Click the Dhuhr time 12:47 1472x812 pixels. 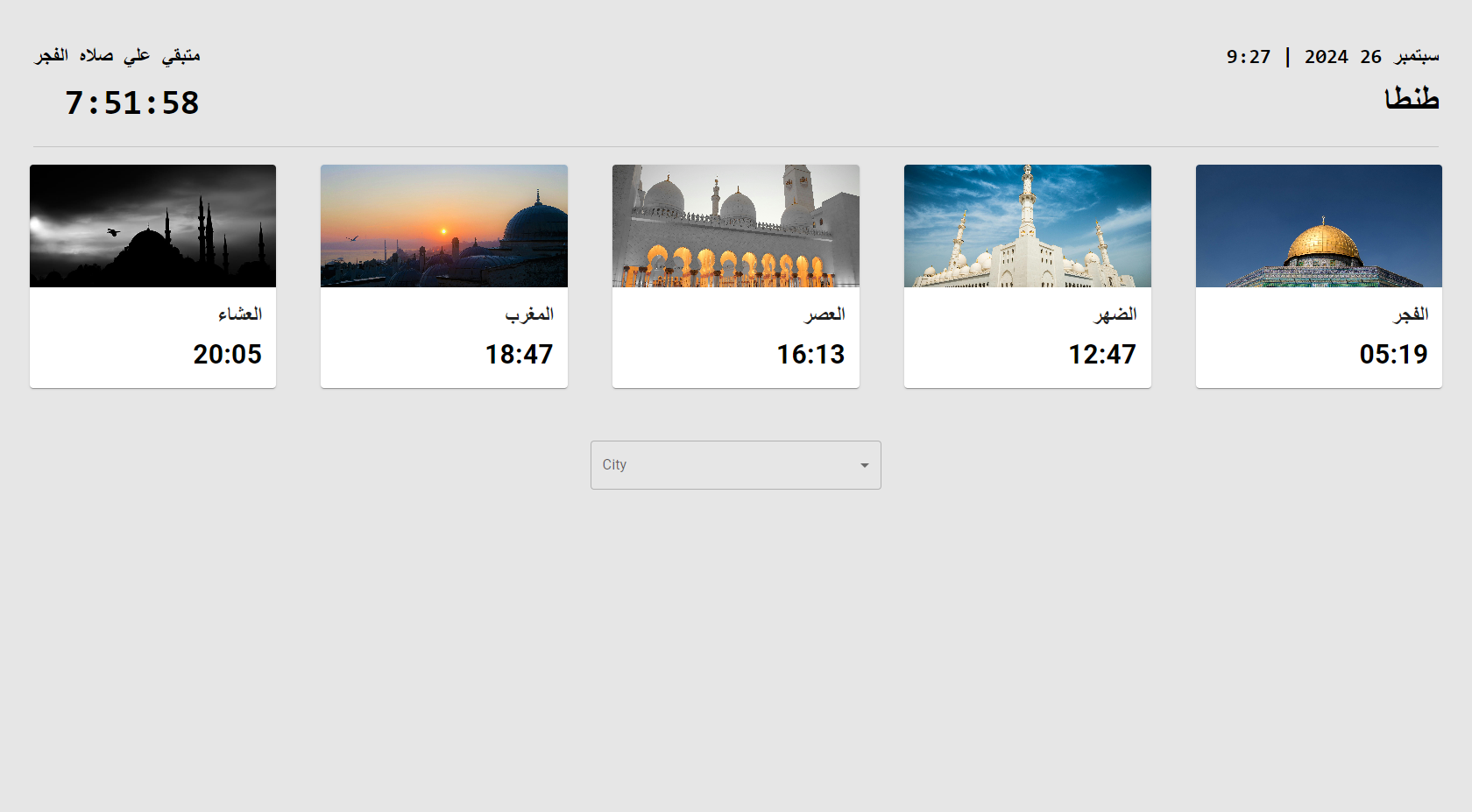point(1102,354)
